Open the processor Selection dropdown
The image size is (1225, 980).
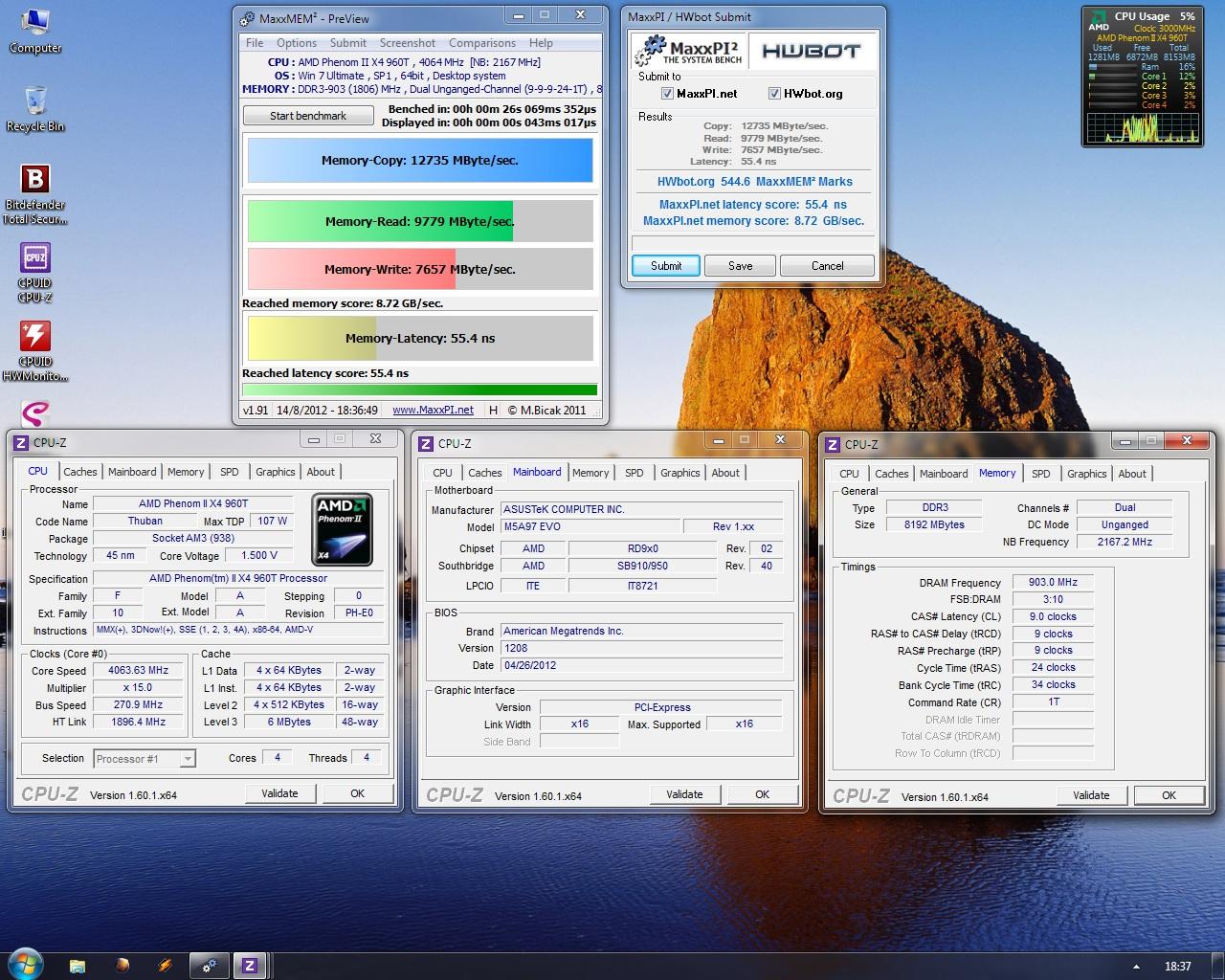coord(145,759)
